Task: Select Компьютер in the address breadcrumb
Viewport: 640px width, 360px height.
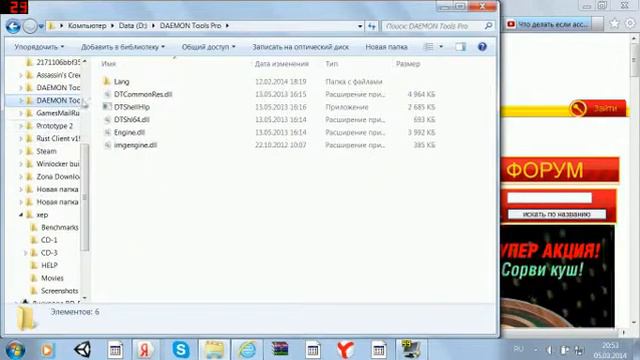Action: coord(87,26)
